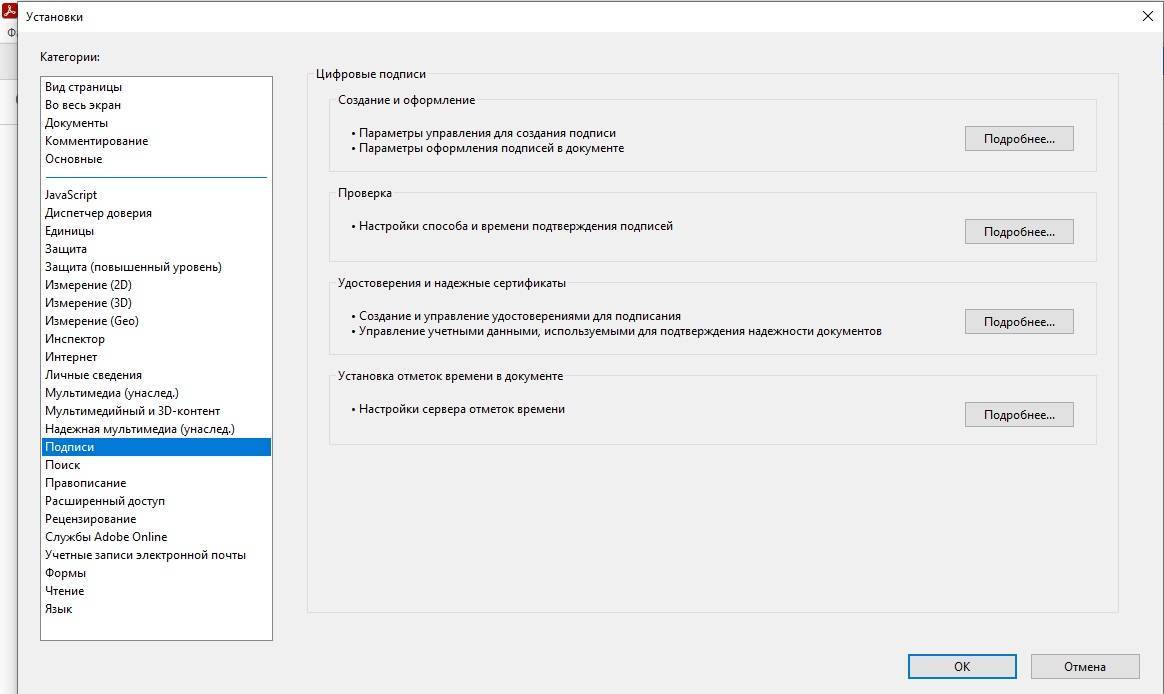Select Мультимедийный и 3D-контент category
The height and width of the screenshot is (694, 1164).
pyautogui.click(x=132, y=411)
